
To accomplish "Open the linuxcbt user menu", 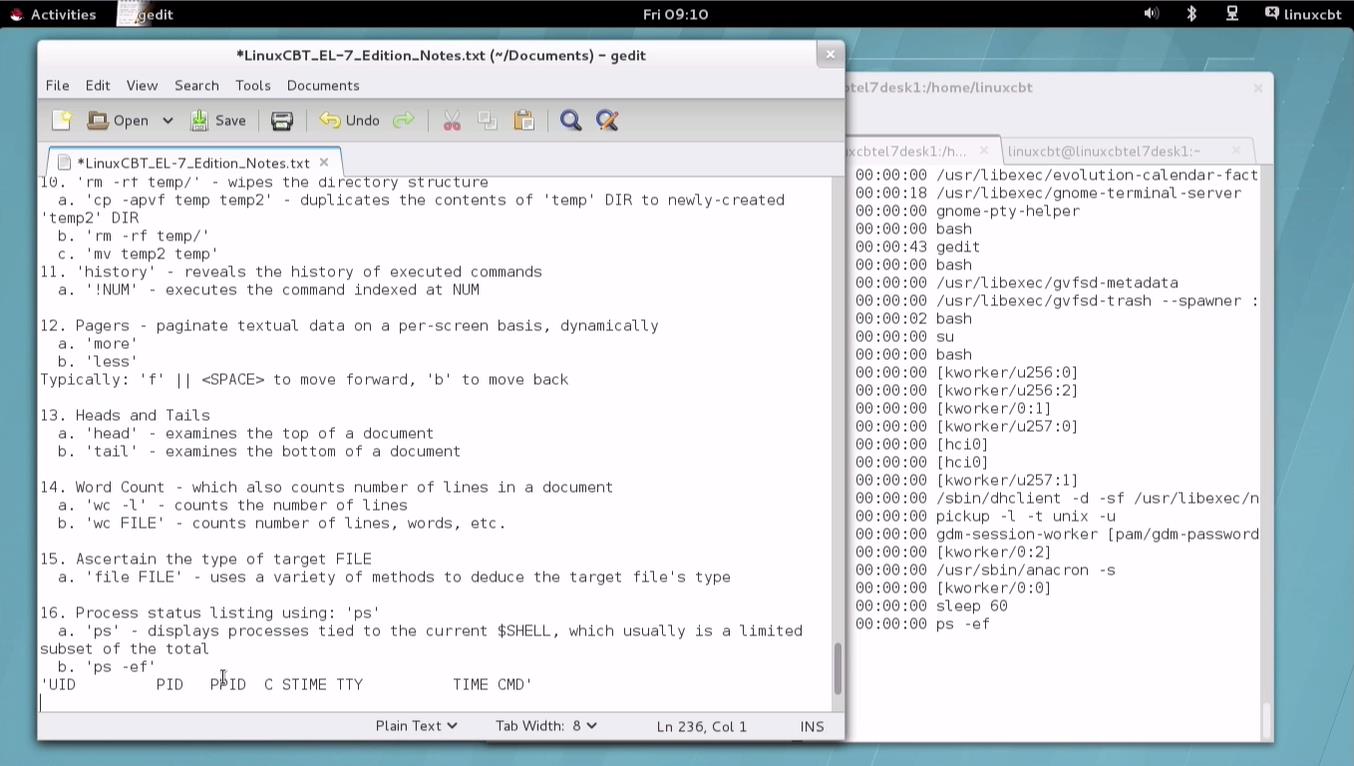I will (x=1302, y=14).
